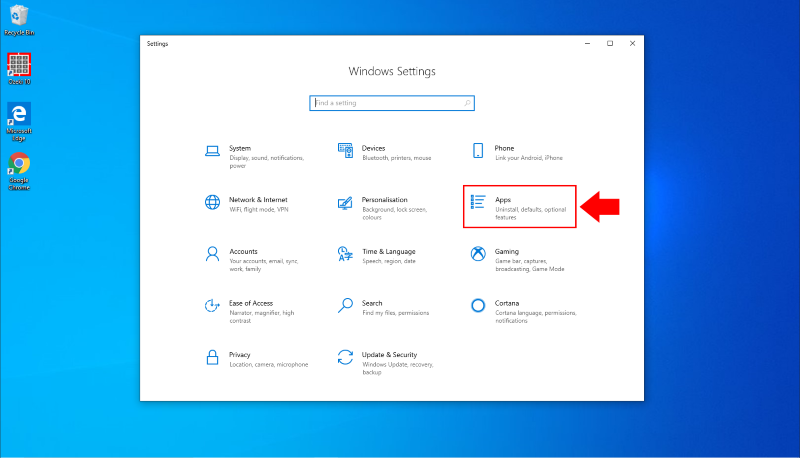
Task: Open the Gaming Xbox icon
Action: (x=478, y=253)
